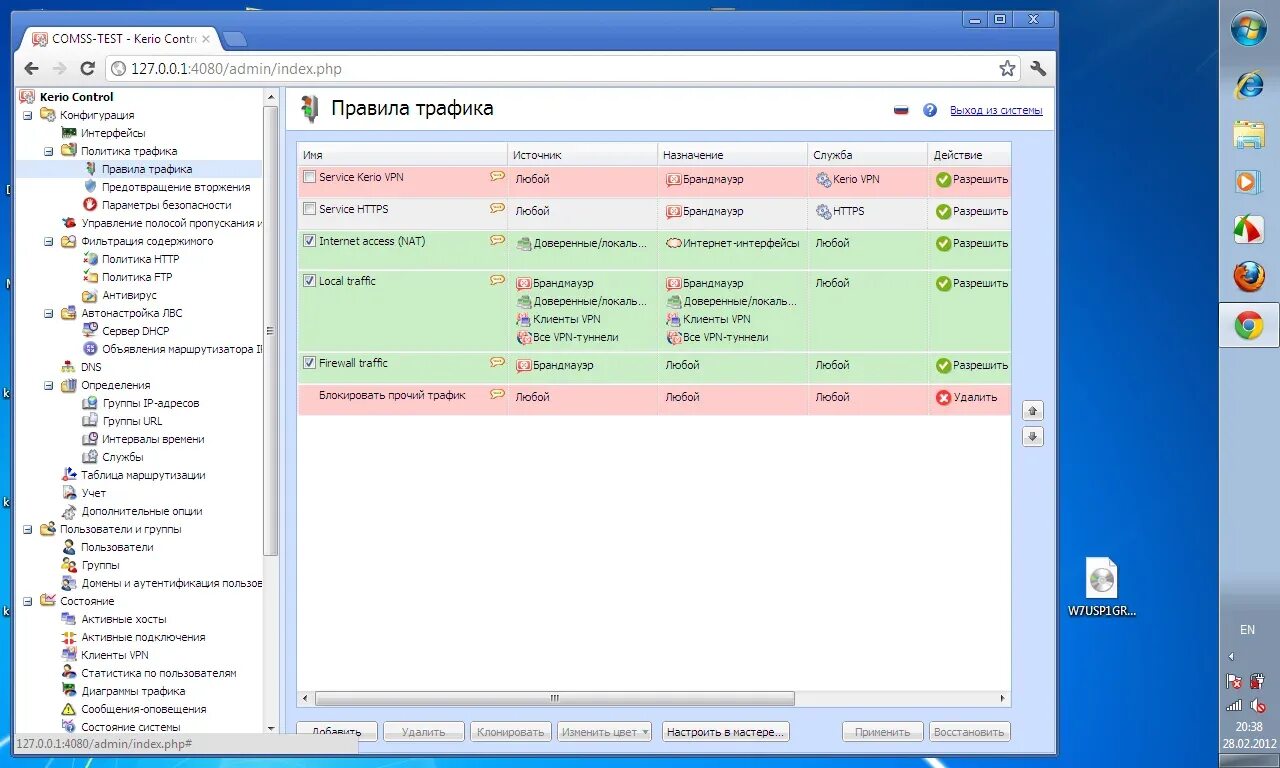1280x768 pixels.
Task: Open DNS settings in tree
Action: tap(91, 367)
